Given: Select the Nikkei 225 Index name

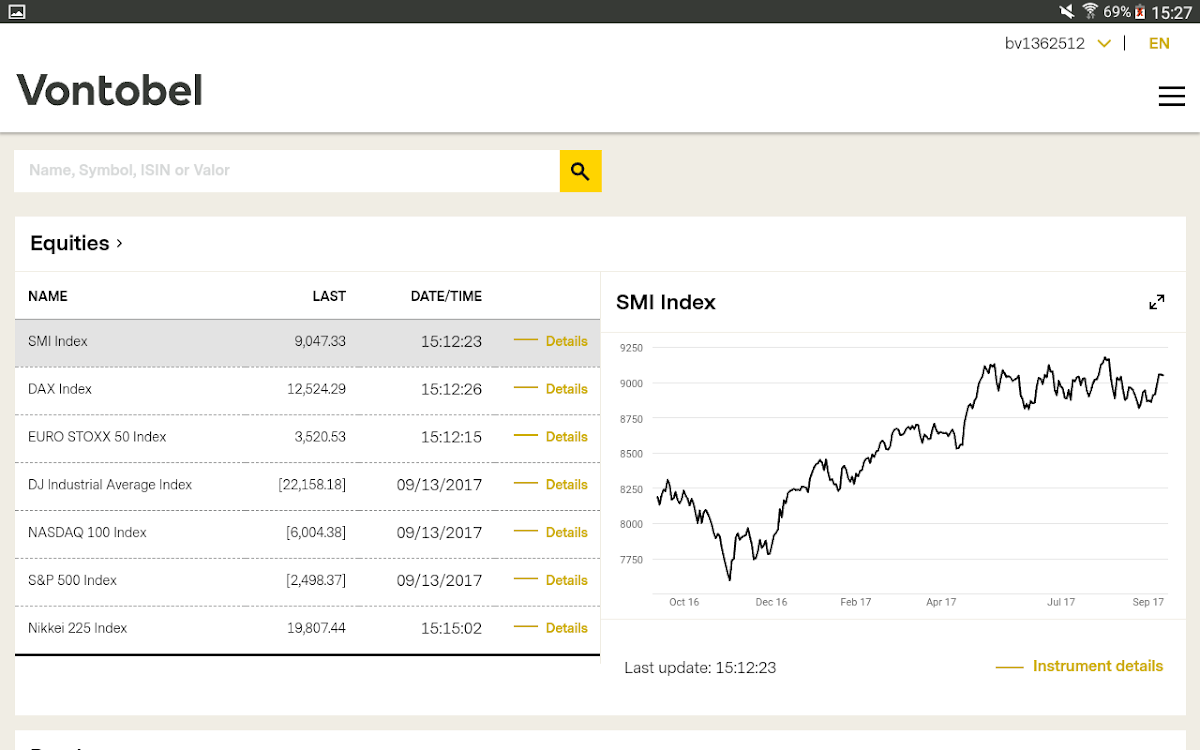Looking at the screenshot, I should [78, 628].
